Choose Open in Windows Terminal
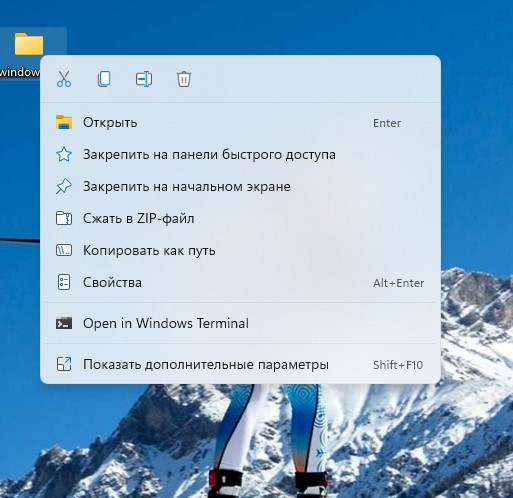 tap(240, 323)
